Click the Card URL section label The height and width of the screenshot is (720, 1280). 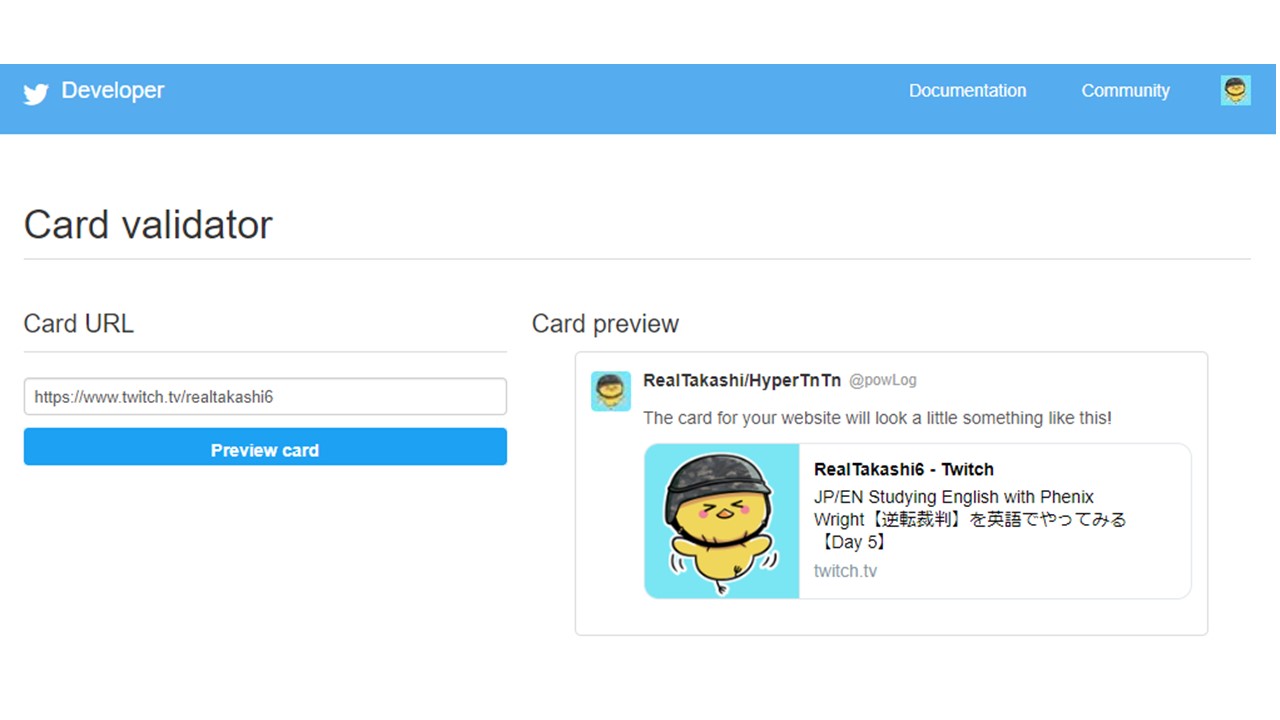[78, 324]
